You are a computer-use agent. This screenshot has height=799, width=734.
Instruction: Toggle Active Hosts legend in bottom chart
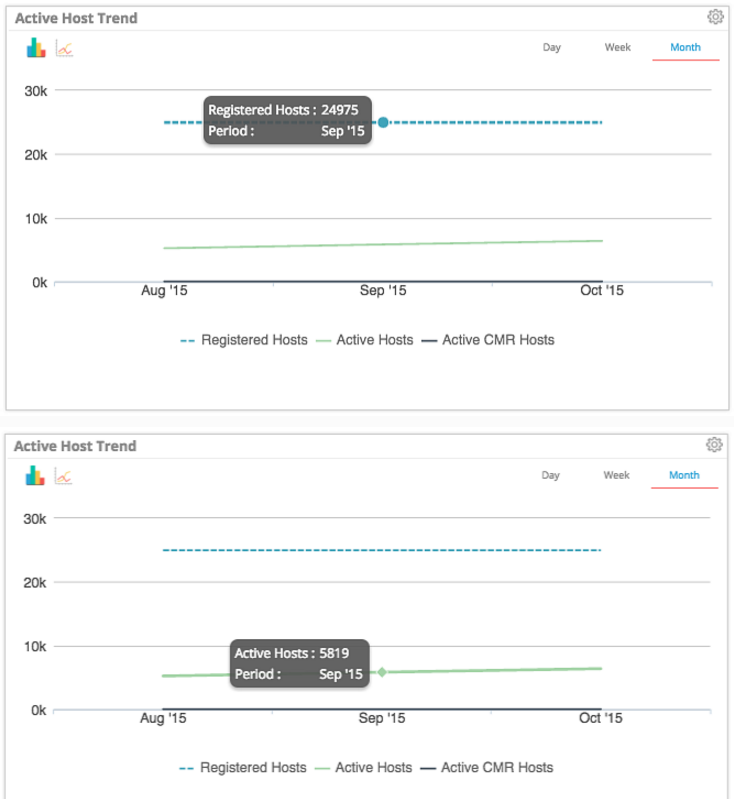tap(363, 767)
